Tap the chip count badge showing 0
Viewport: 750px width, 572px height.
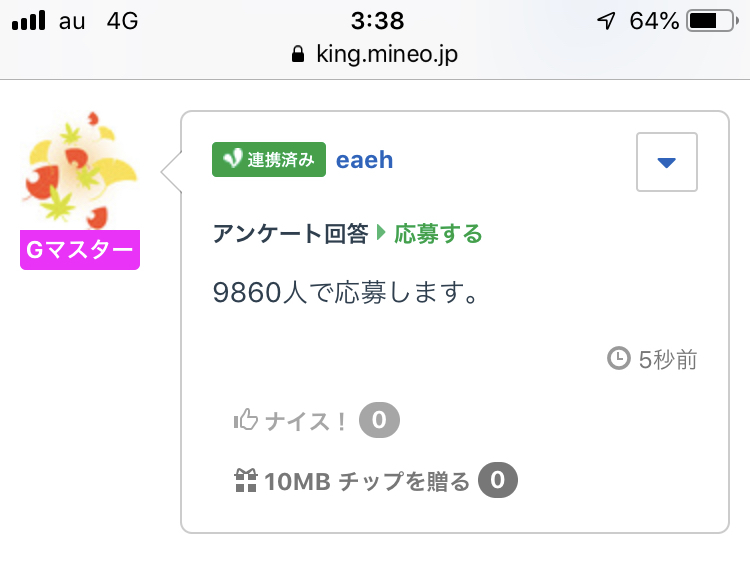point(497,482)
